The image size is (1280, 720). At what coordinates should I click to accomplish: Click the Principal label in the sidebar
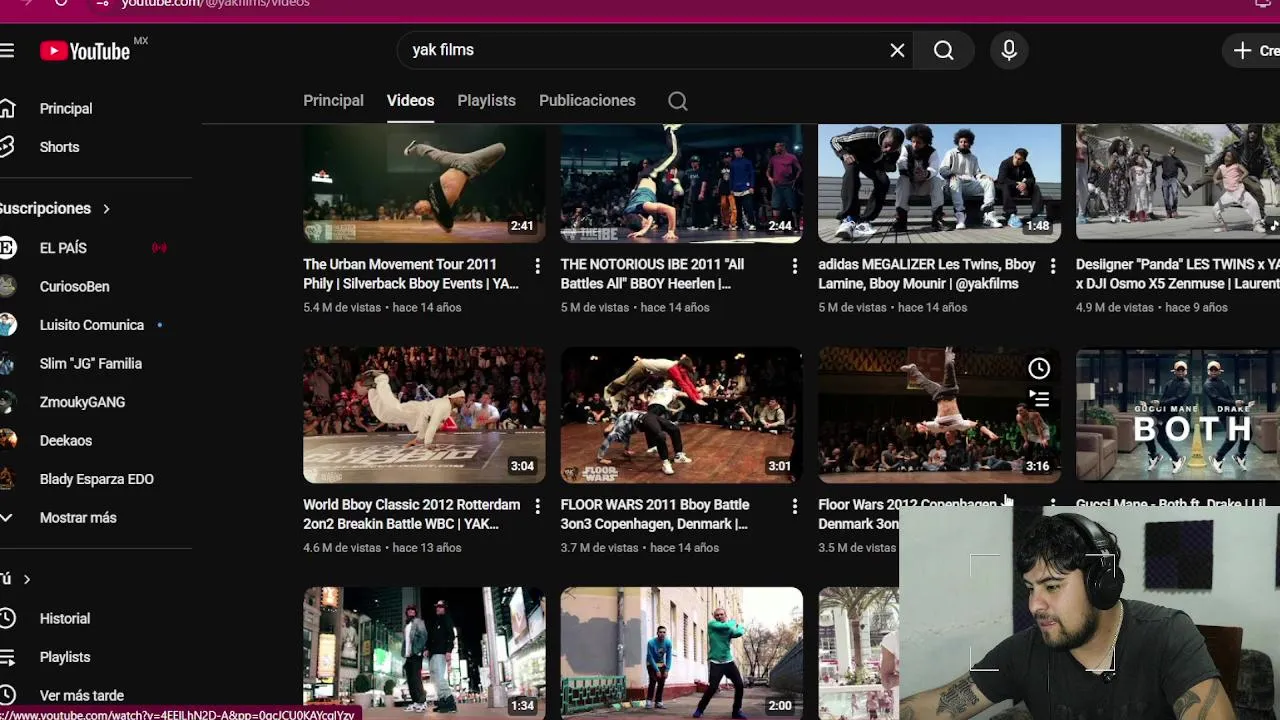click(x=66, y=108)
